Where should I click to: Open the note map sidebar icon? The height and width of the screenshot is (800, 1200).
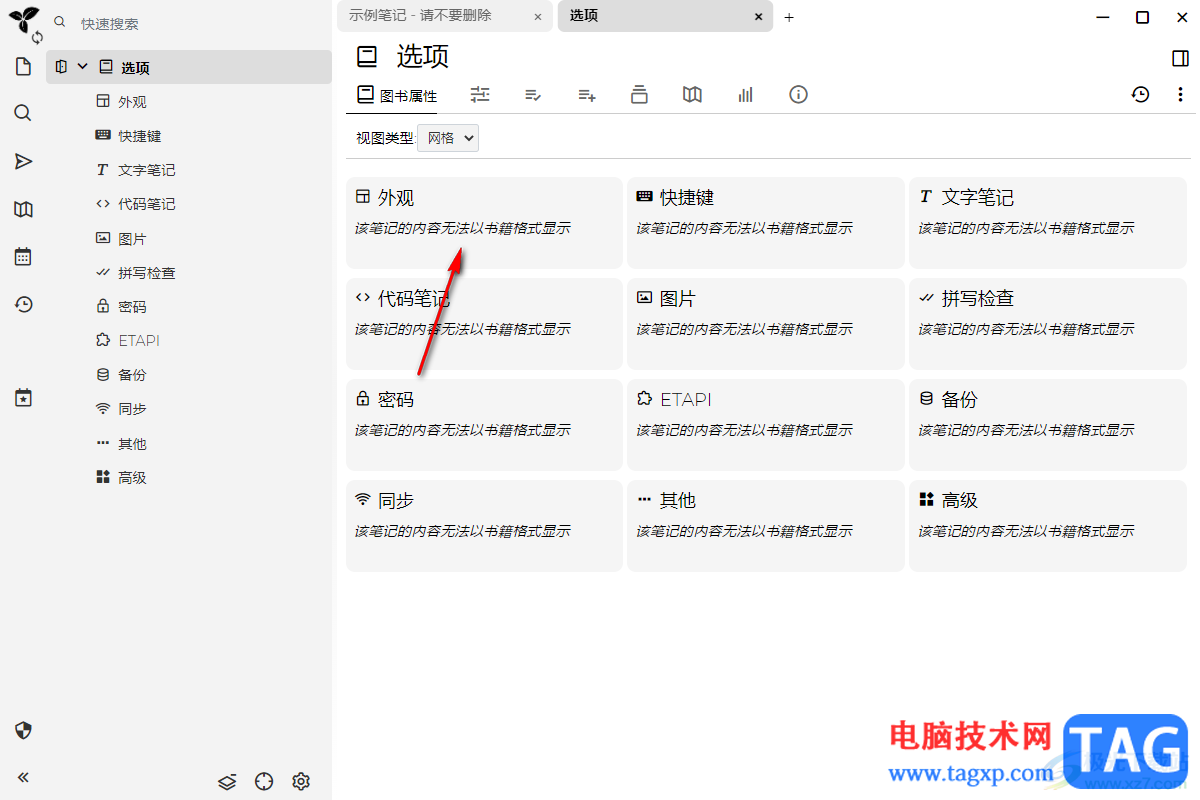click(x=23, y=209)
